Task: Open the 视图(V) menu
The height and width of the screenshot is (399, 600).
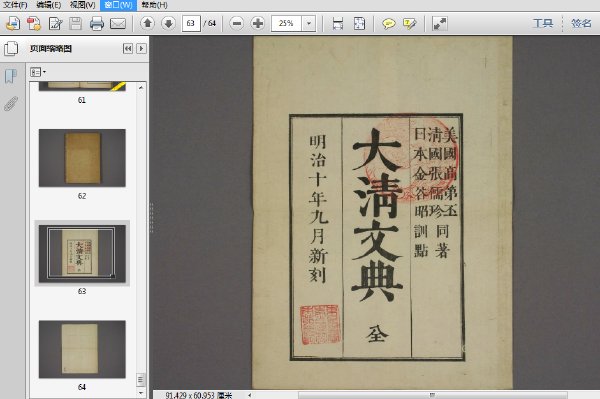Action: point(83,5)
